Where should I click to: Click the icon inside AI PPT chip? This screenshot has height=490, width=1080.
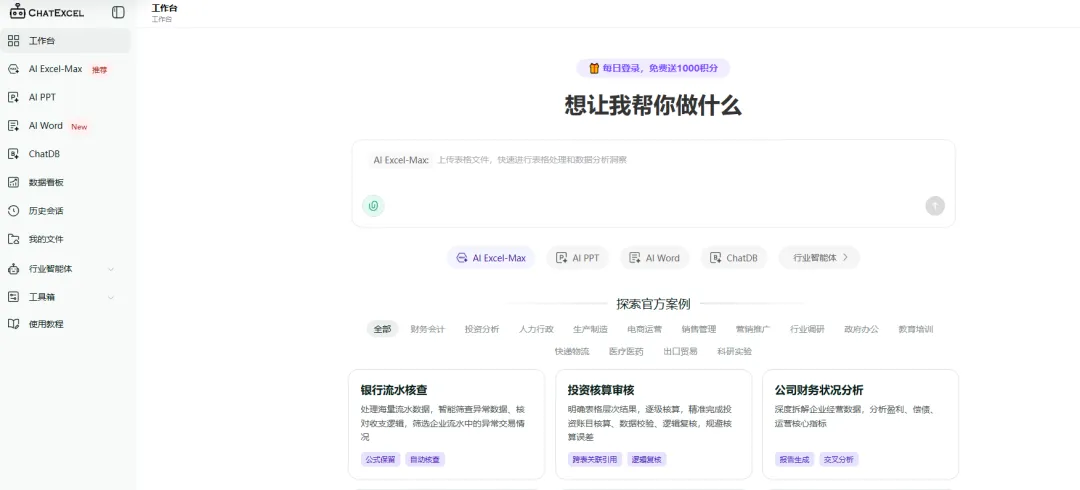pos(561,258)
